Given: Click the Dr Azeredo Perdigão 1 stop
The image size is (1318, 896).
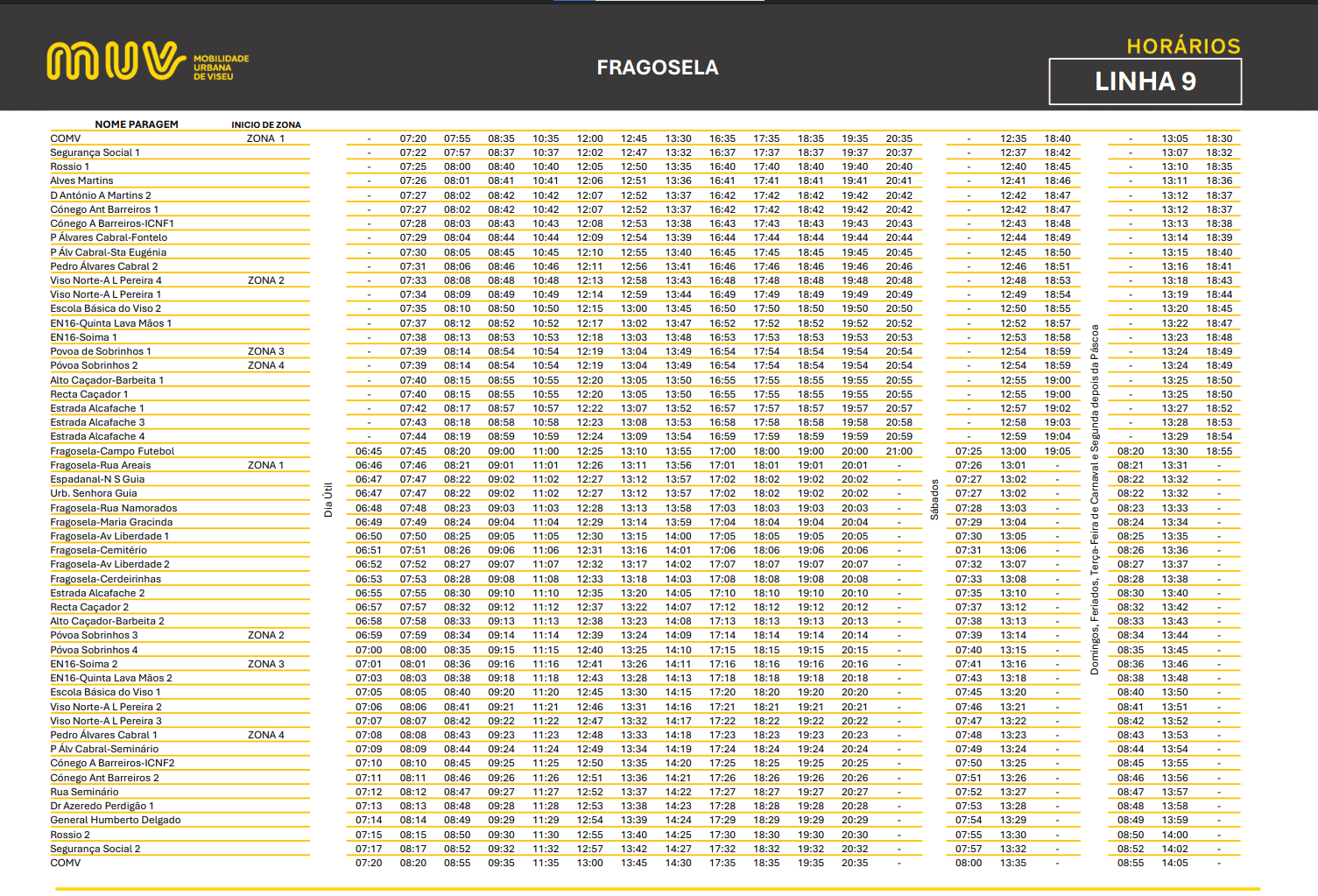Looking at the screenshot, I should click(x=102, y=806).
